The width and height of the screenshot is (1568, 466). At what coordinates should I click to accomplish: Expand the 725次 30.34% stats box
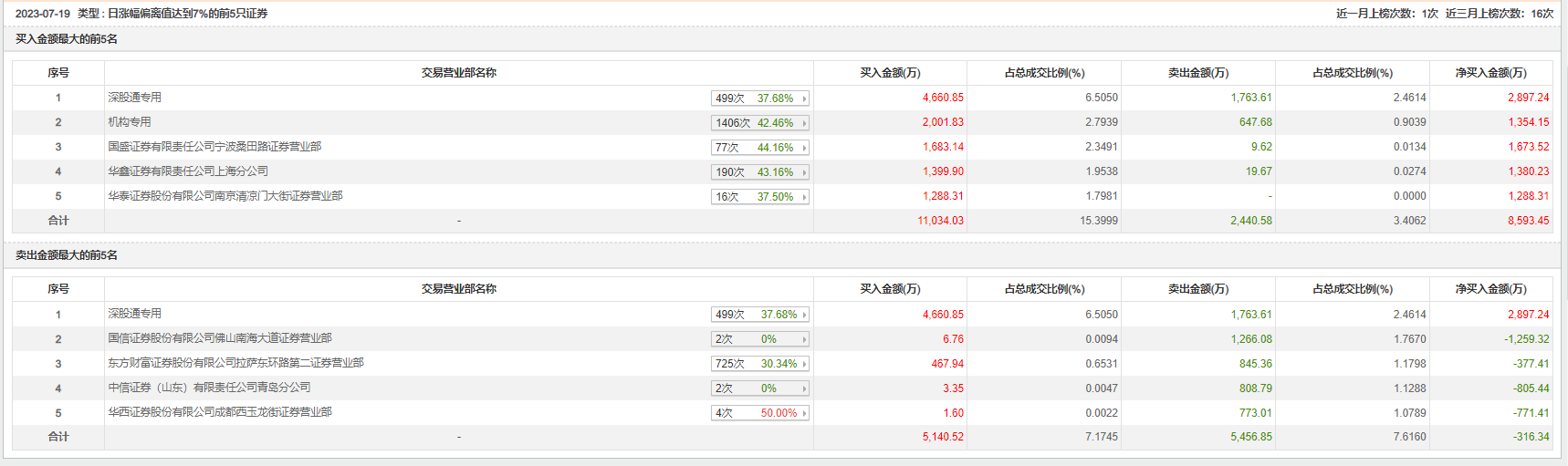[x=759, y=364]
